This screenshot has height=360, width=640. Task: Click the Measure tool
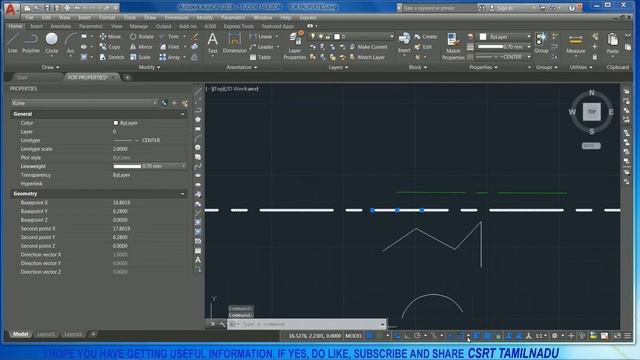point(576,44)
